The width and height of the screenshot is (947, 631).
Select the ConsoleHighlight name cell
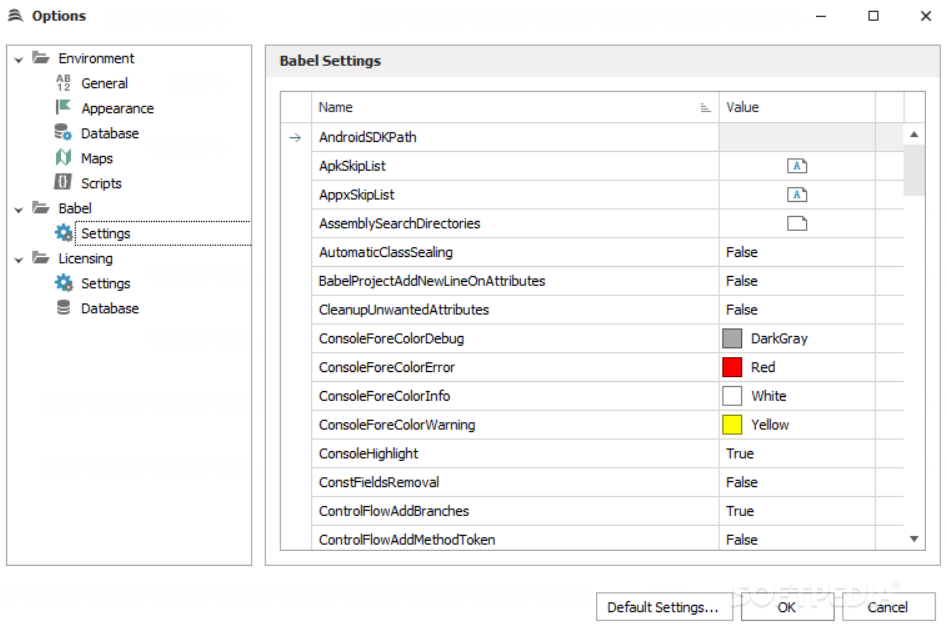point(515,453)
